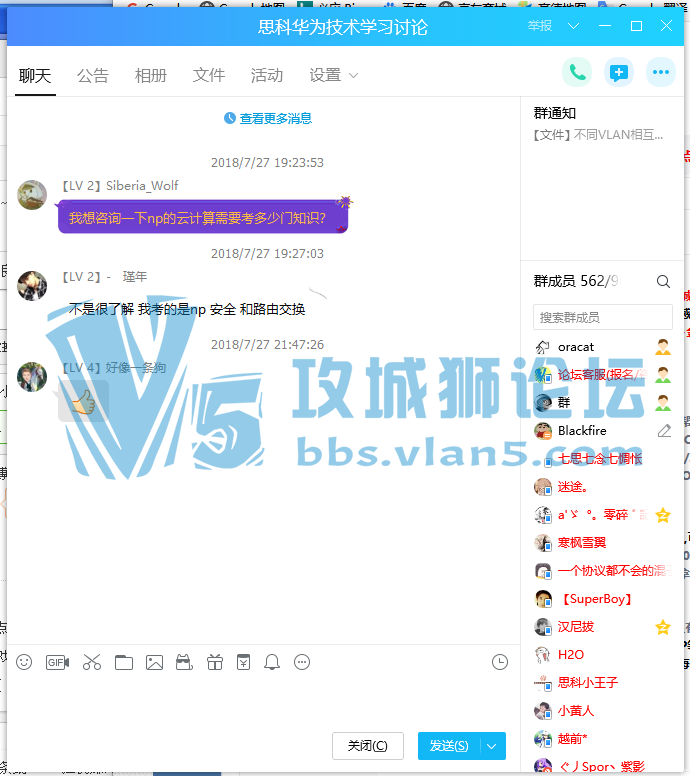Viewport: 690px width, 776px height.
Task: Open the group notice about 不同VLAN相互
Action: [598, 135]
